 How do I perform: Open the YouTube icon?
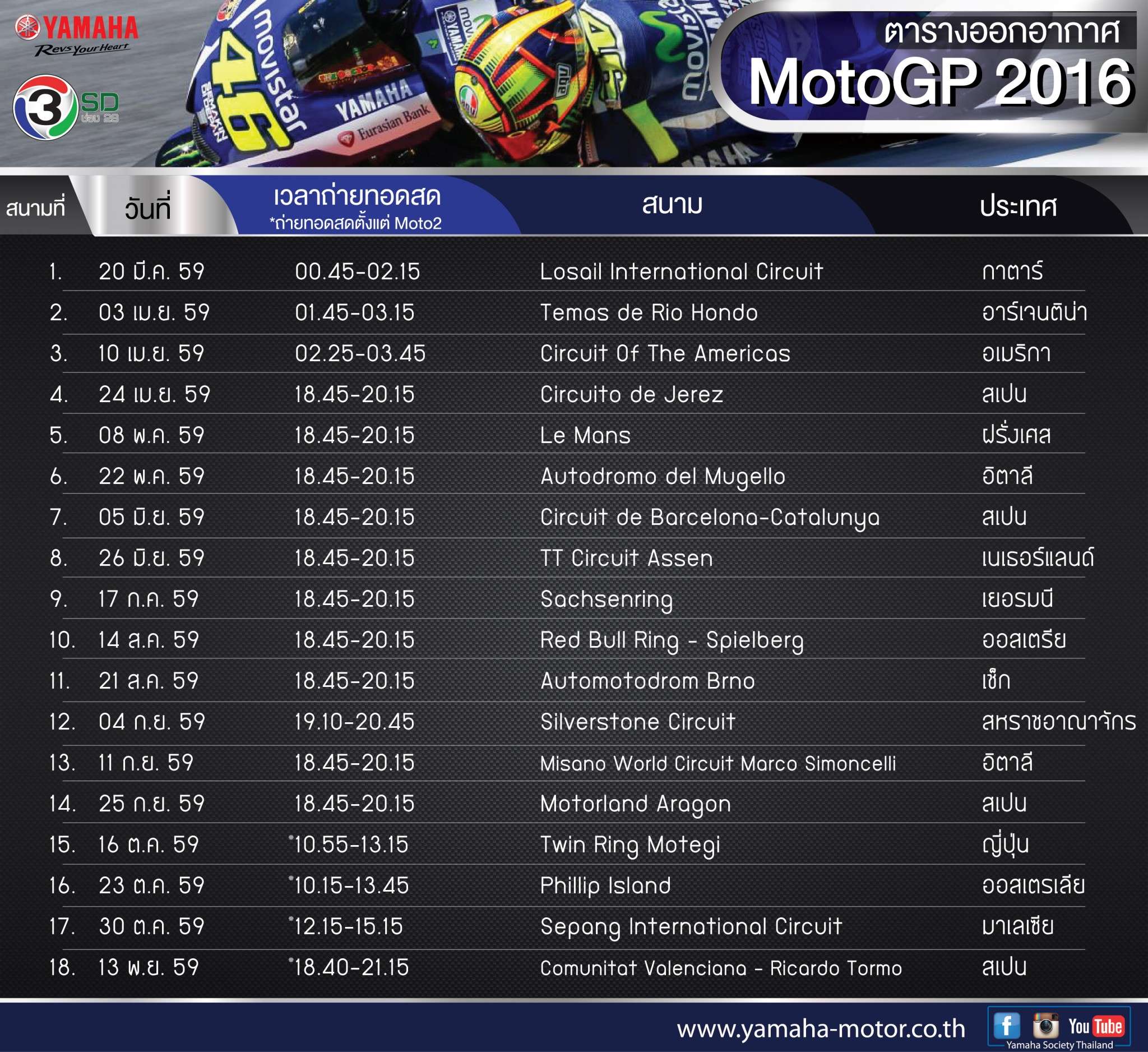tap(1096, 1026)
